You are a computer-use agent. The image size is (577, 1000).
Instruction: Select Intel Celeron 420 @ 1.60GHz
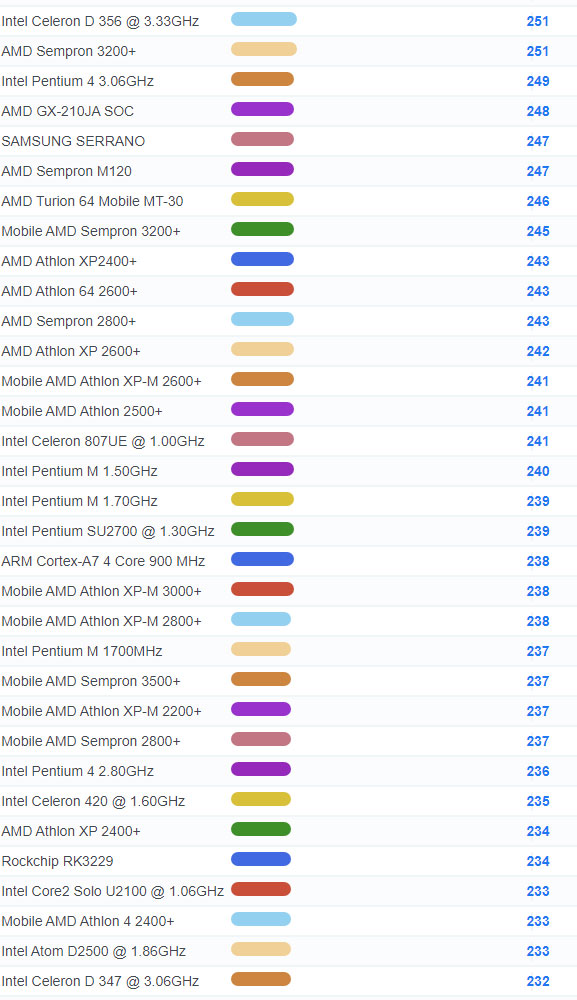click(93, 800)
